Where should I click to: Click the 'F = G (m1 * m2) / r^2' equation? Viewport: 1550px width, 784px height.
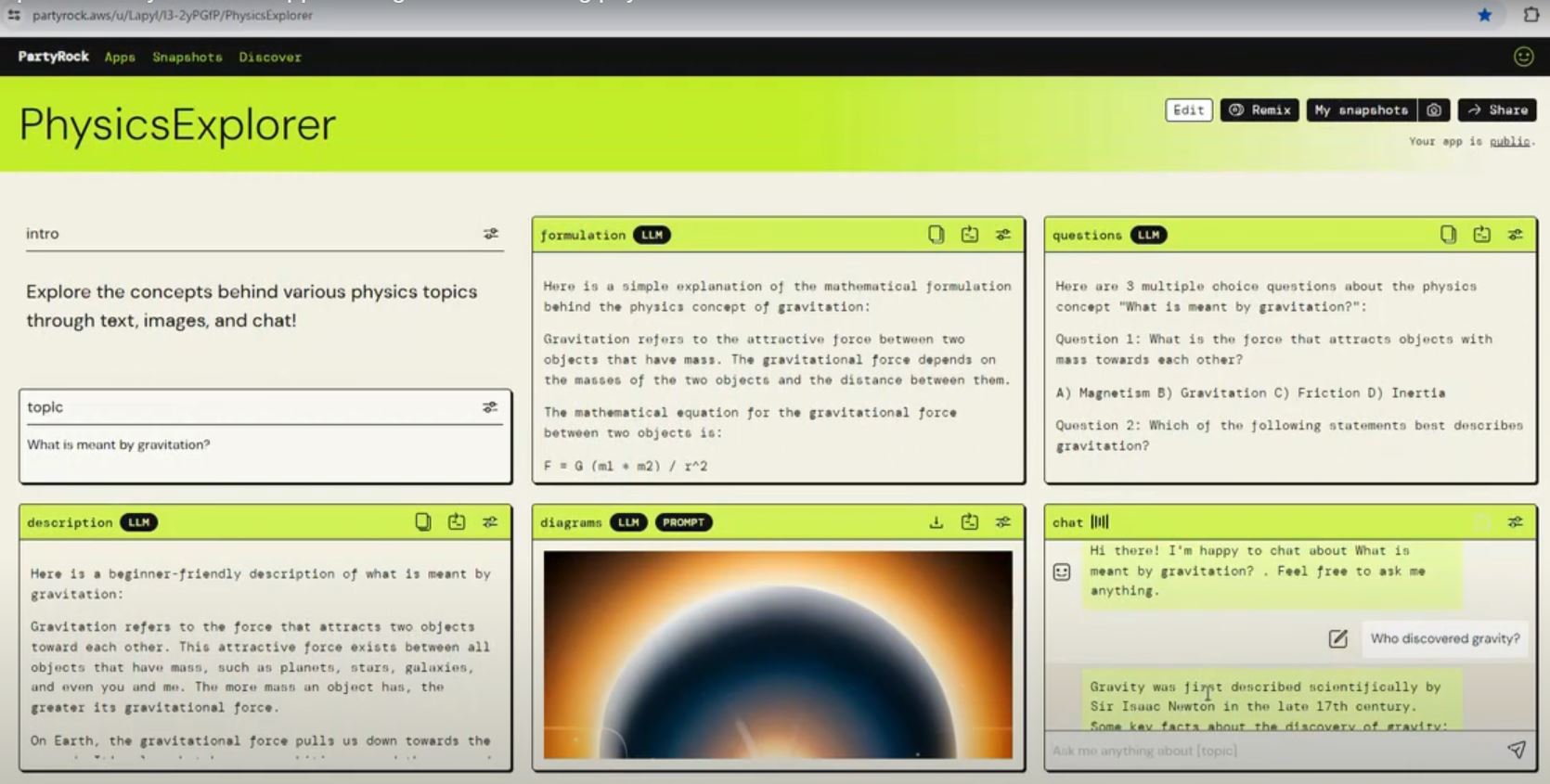pos(626,466)
